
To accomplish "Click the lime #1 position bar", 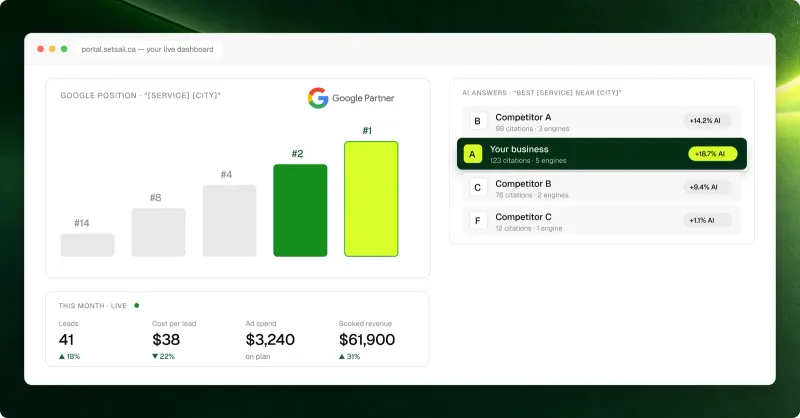I will click(371, 199).
